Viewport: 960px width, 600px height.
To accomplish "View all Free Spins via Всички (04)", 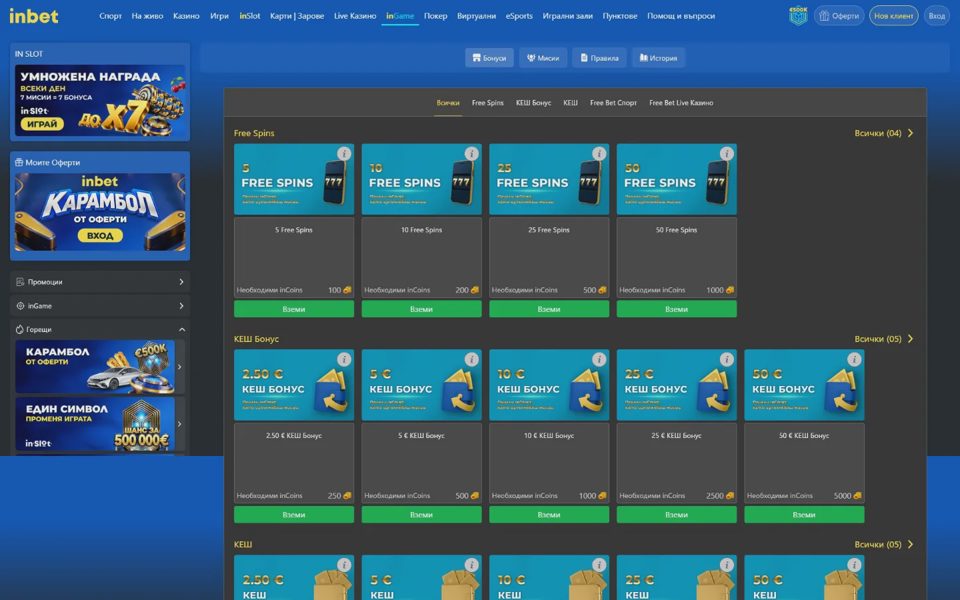I will [883, 133].
